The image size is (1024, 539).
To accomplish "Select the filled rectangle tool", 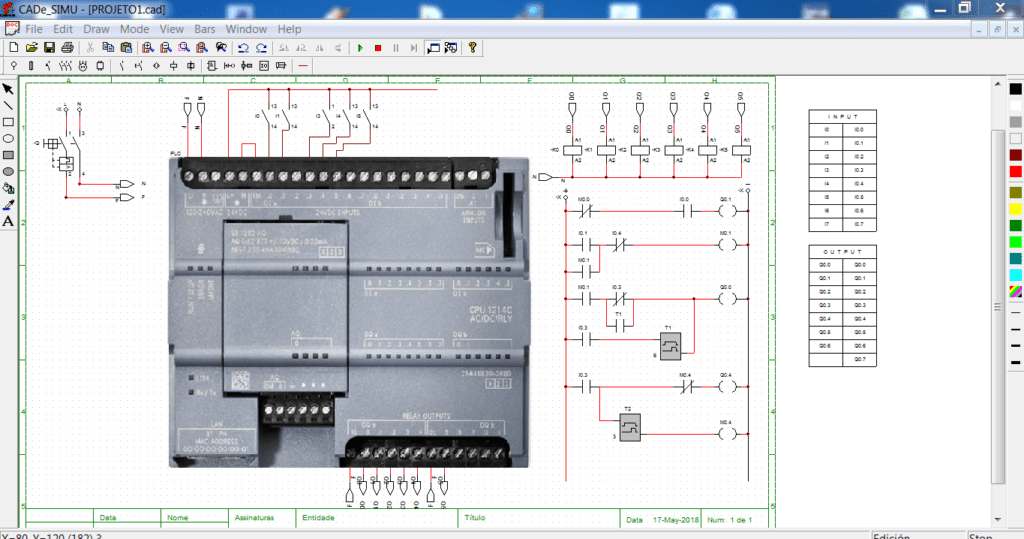I will [8, 155].
